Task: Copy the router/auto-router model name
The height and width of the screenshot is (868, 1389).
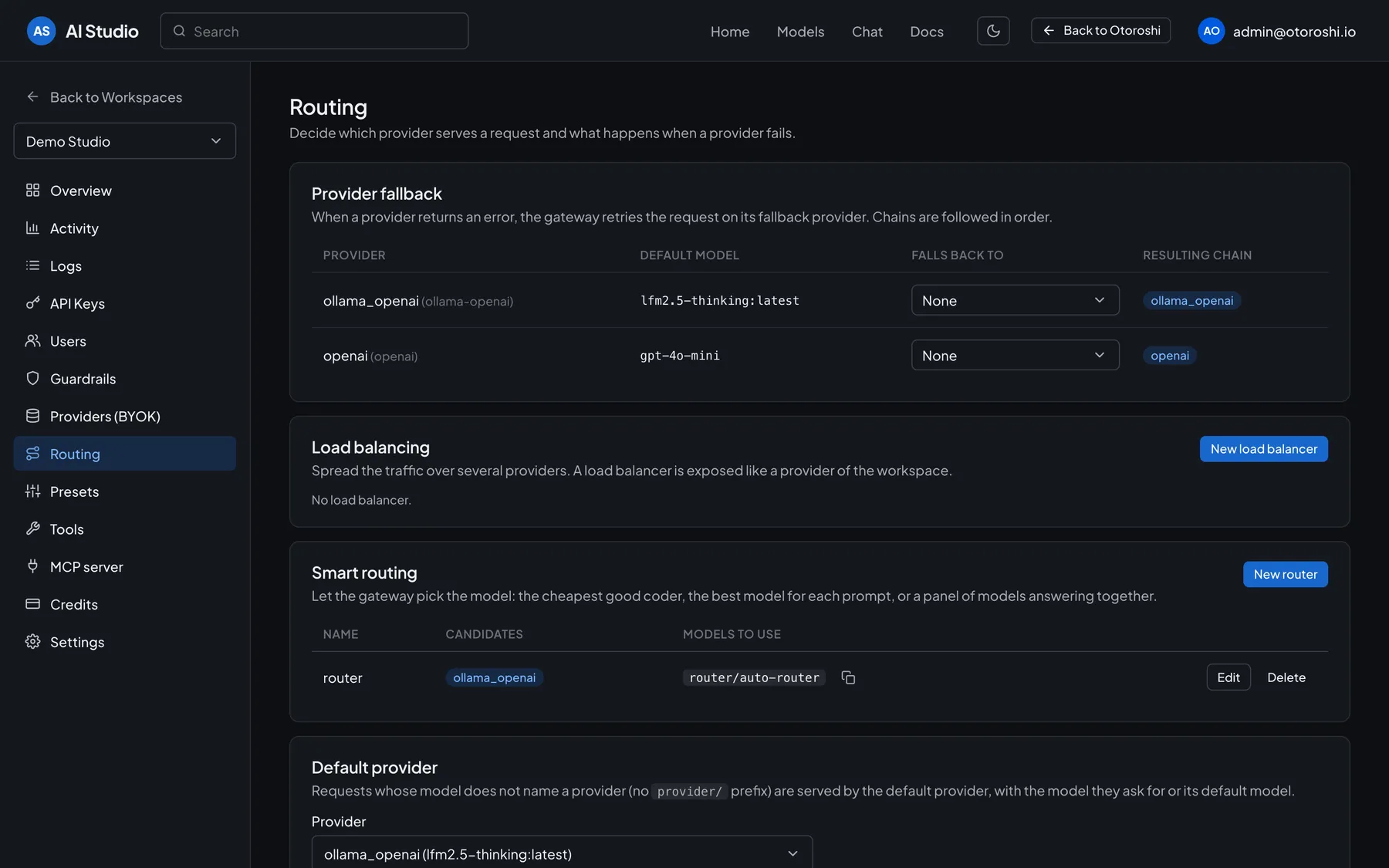Action: tap(848, 677)
